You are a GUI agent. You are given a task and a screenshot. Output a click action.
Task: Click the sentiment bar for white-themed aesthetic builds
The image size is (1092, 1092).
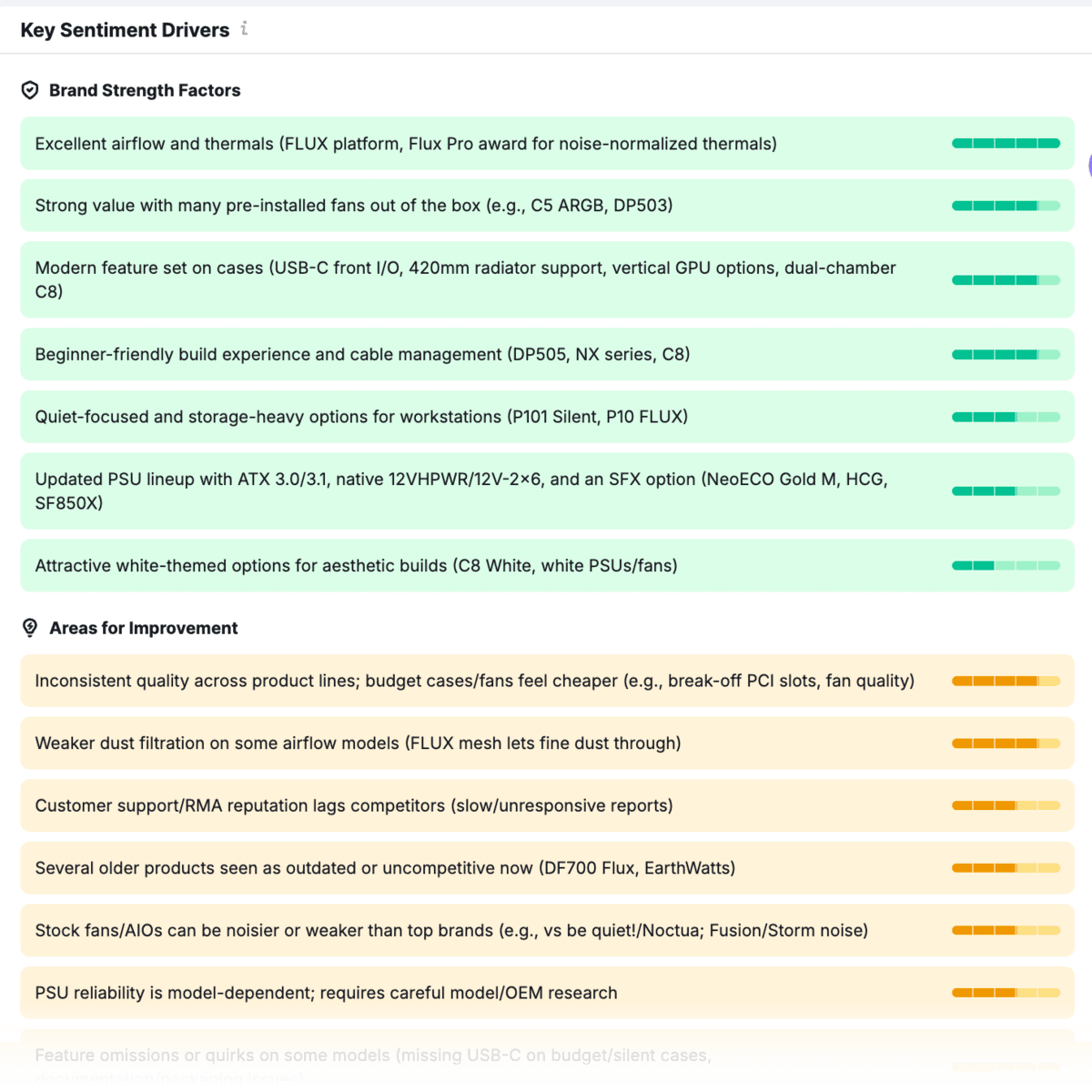click(1006, 565)
